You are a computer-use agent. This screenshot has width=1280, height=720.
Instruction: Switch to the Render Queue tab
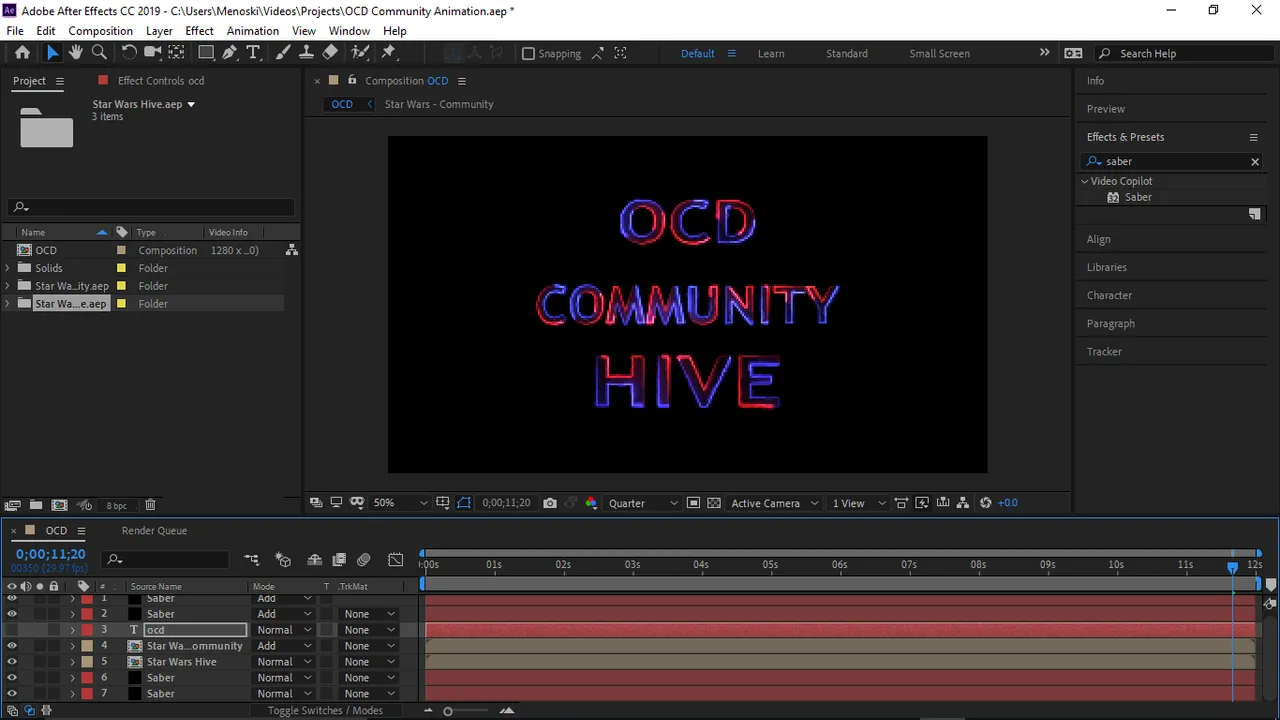point(154,531)
